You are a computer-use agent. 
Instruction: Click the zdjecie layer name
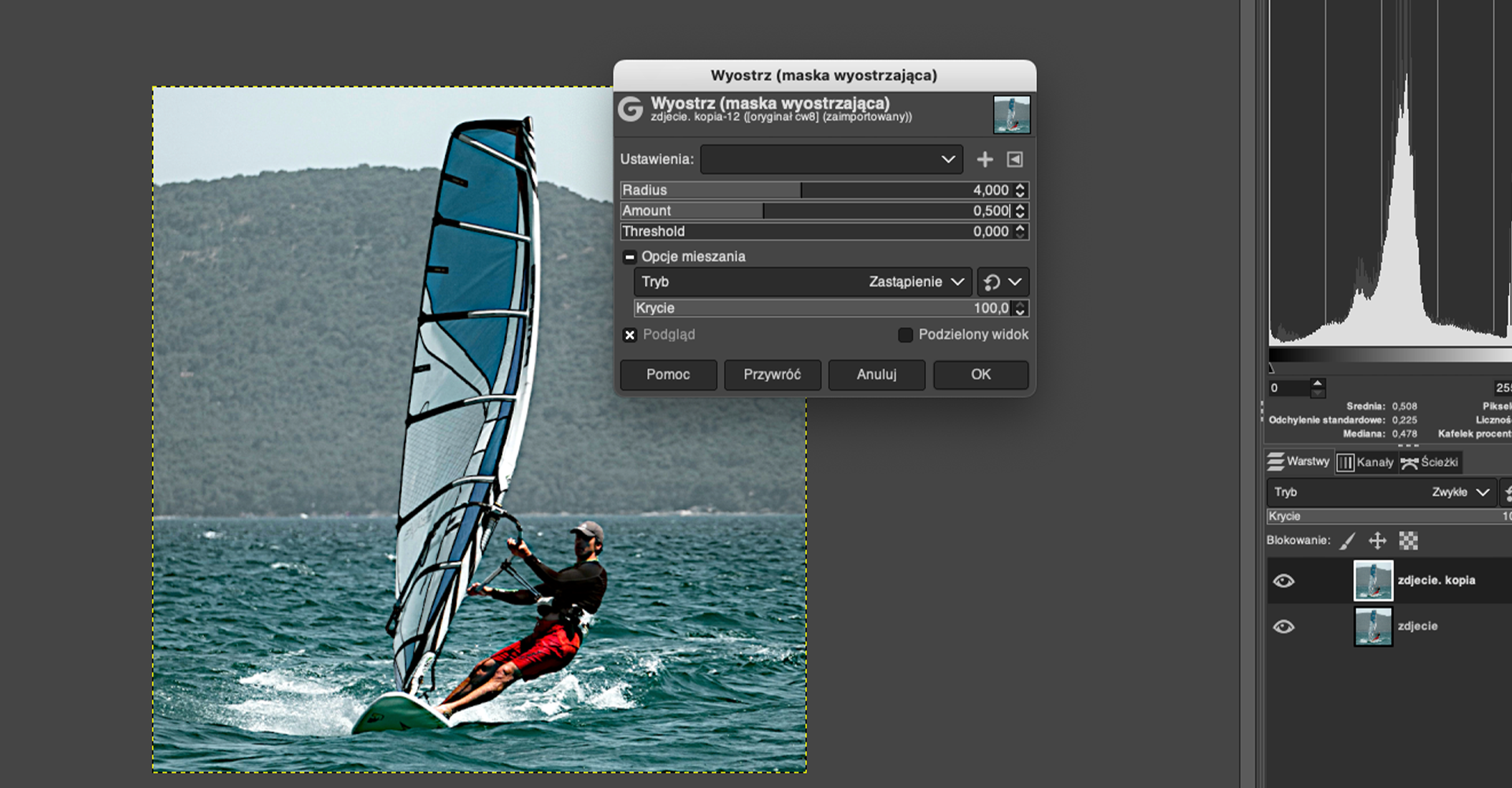1417,626
